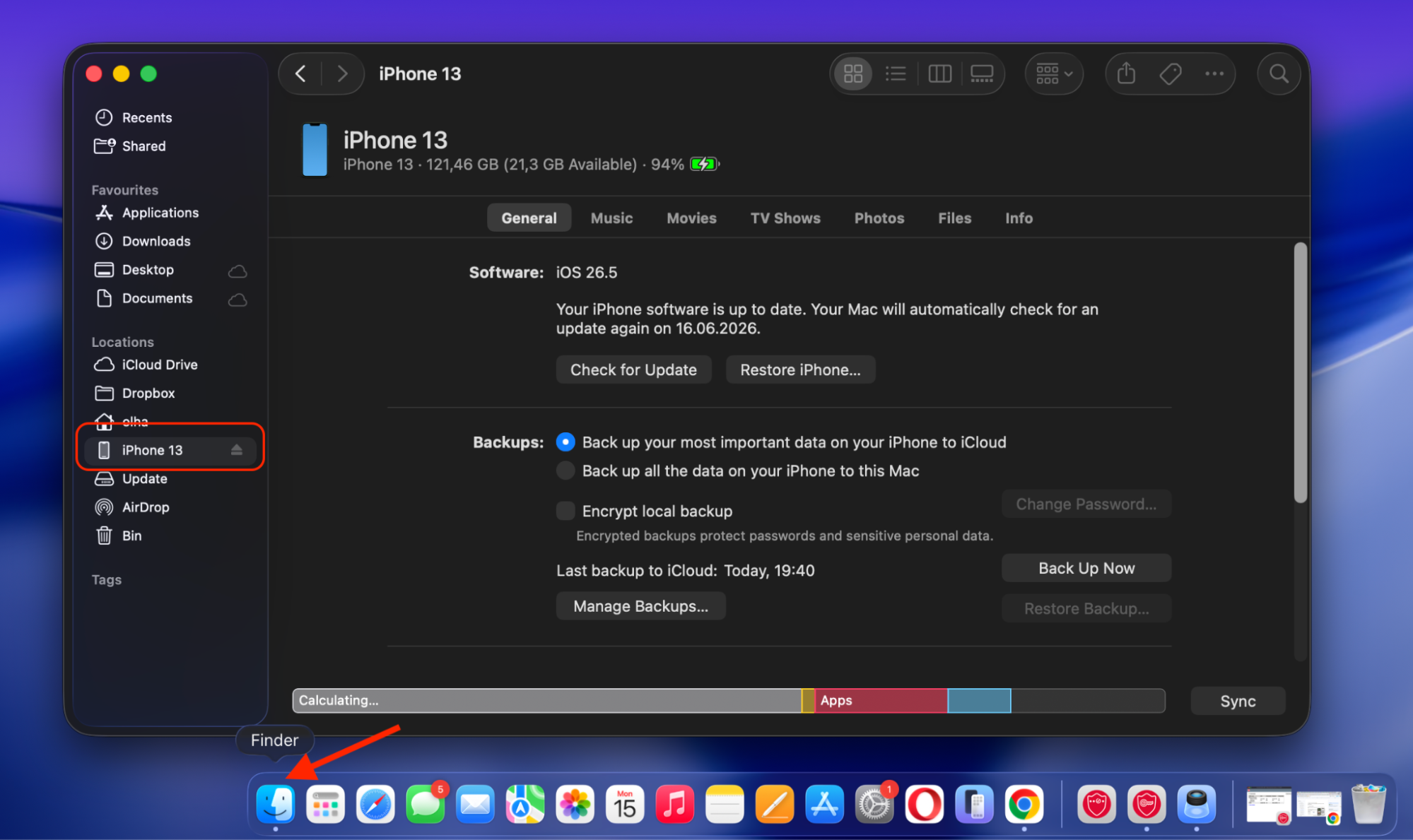1413x840 pixels.
Task: Select iPhone 13 in the sidebar
Action: [x=170, y=450]
